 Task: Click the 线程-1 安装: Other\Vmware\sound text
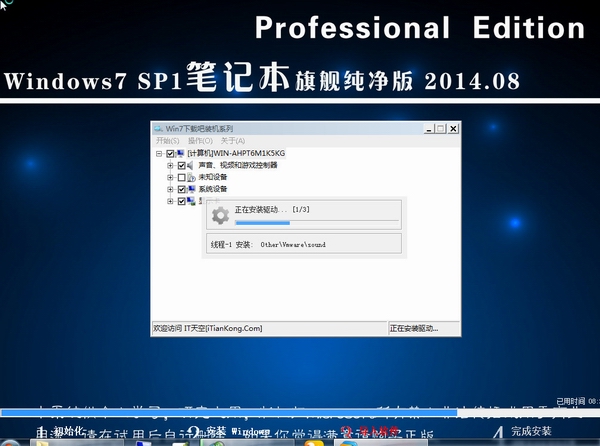coord(268,244)
